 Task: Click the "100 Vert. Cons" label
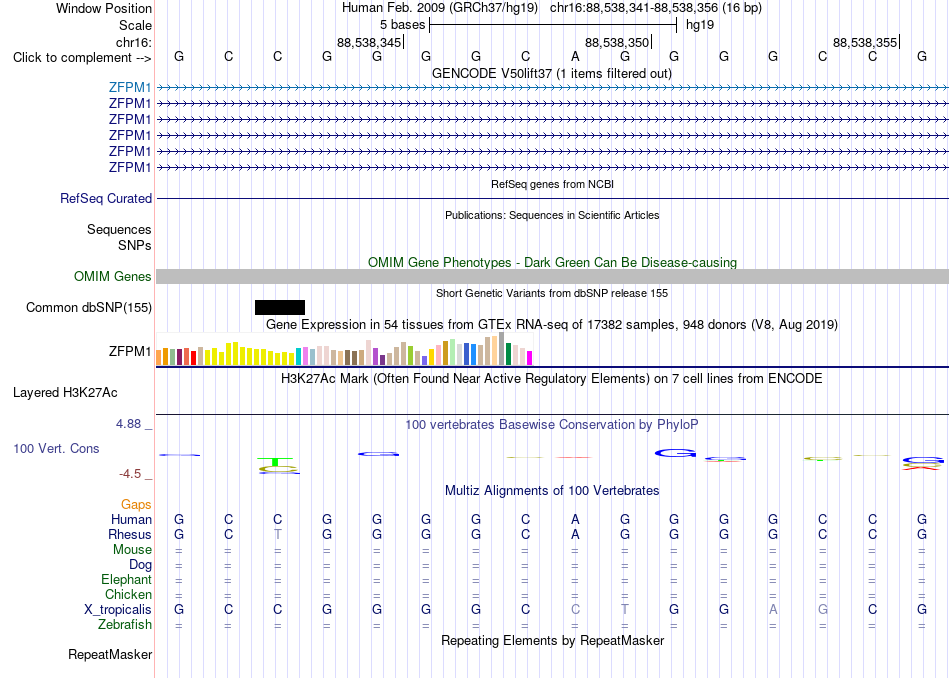pos(56,448)
